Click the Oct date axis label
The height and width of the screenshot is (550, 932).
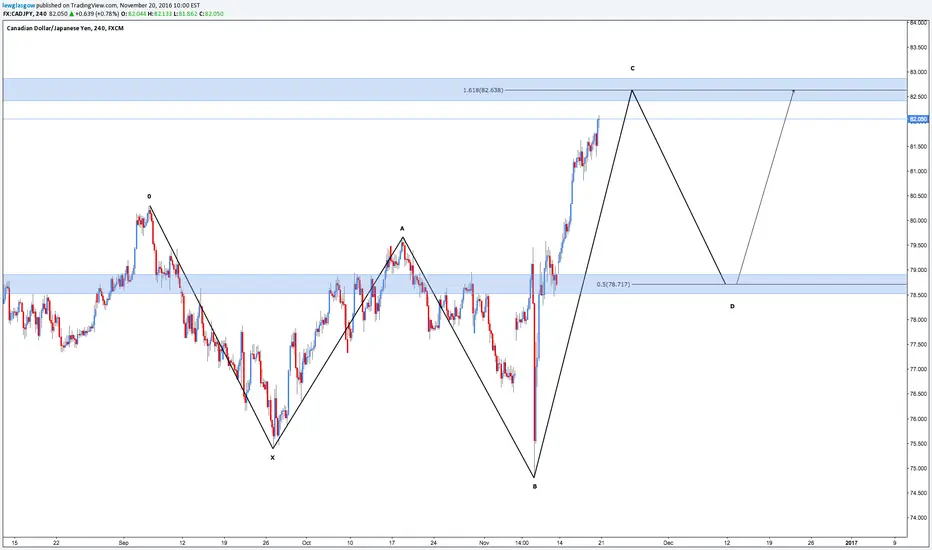pyautogui.click(x=306, y=542)
